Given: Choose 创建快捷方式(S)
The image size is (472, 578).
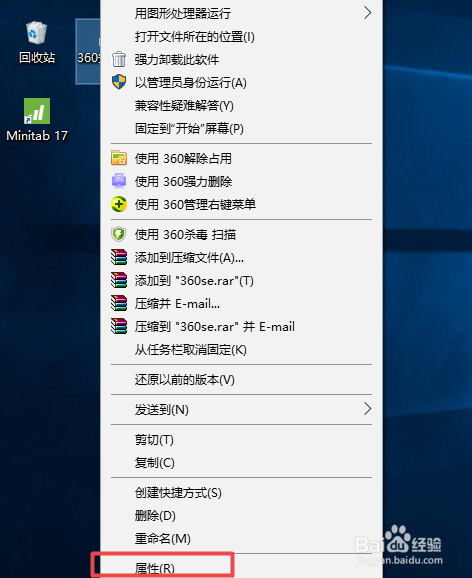Looking at the screenshot, I should click(x=242, y=492).
